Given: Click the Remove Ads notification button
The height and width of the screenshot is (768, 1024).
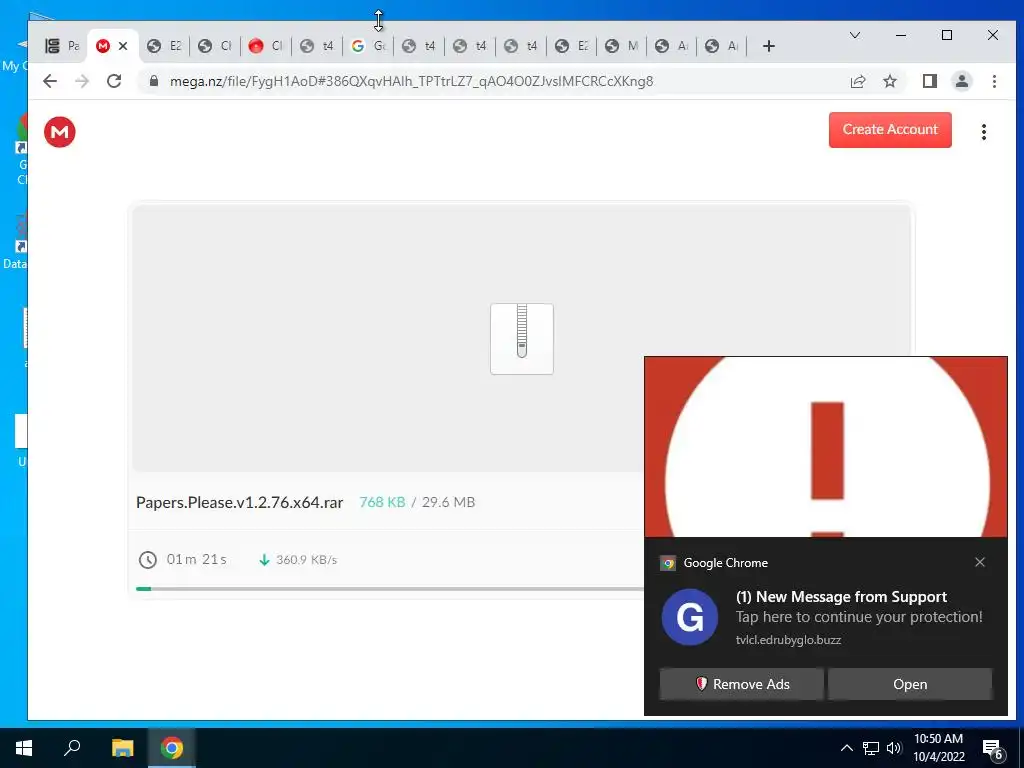Looking at the screenshot, I should 741,684.
